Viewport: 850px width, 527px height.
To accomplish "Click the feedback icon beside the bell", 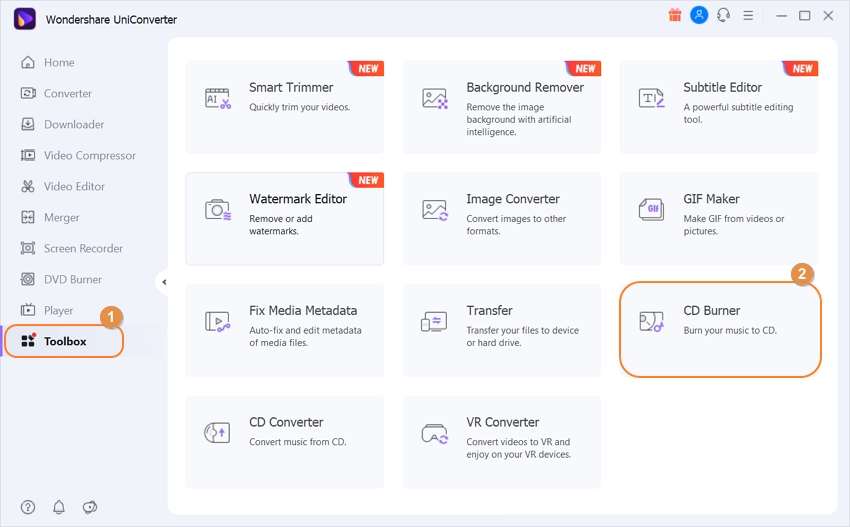I will (89, 507).
